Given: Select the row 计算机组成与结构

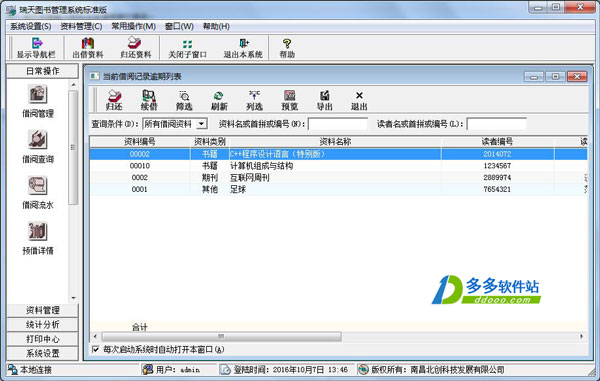Looking at the screenshot, I should coord(339,166).
